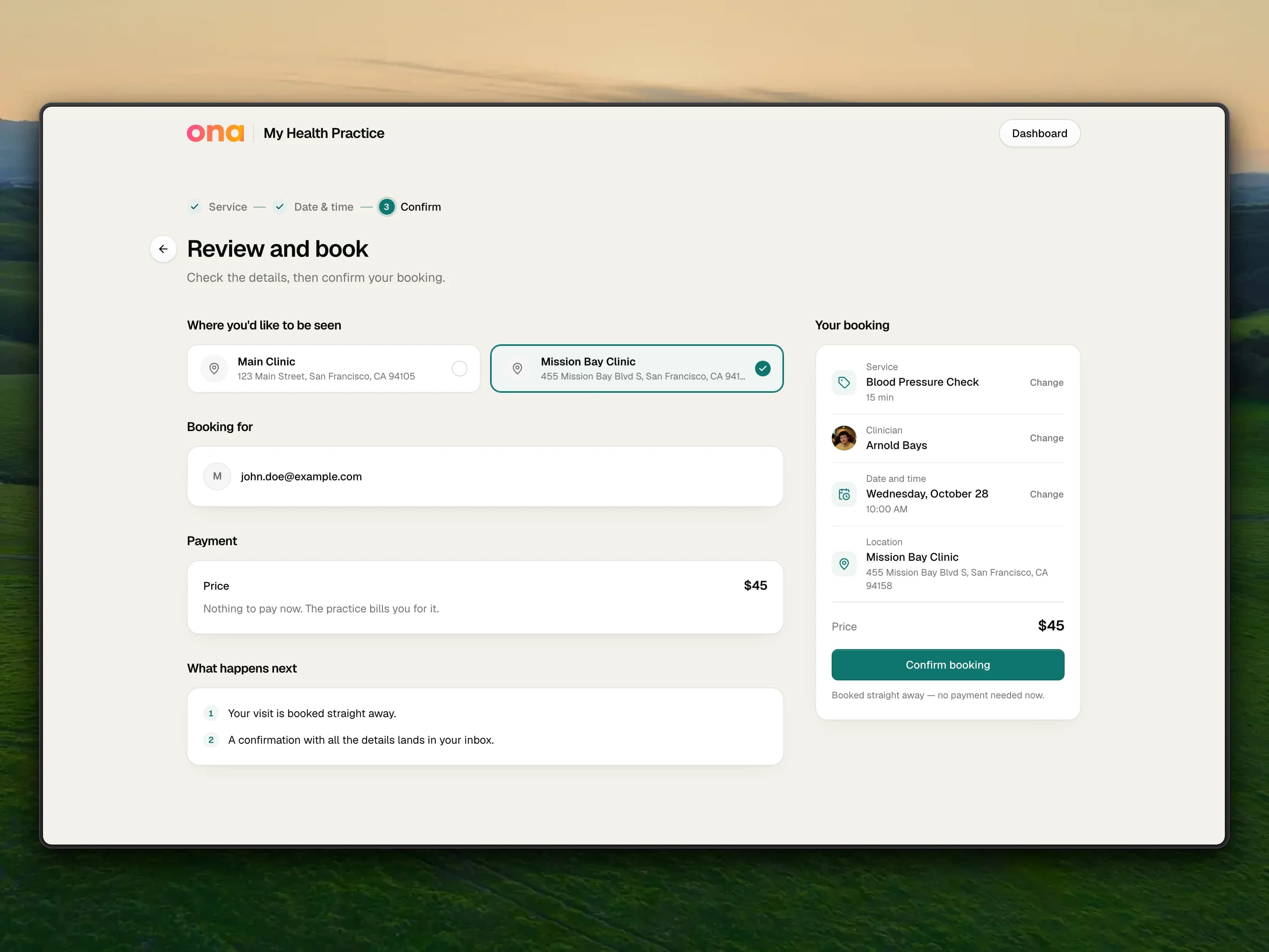The image size is (1269, 952).
Task: Click the Review and book heading
Action: [277, 249]
